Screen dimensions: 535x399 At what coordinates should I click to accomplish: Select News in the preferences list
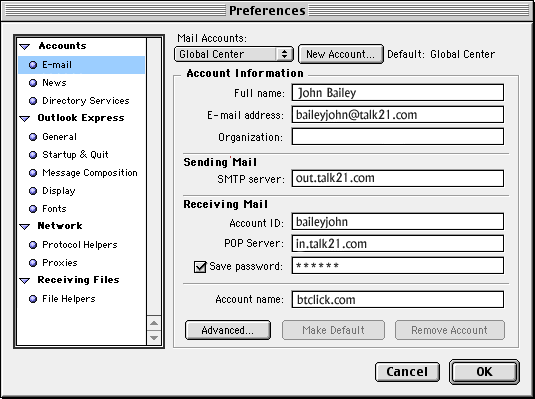pos(54,83)
